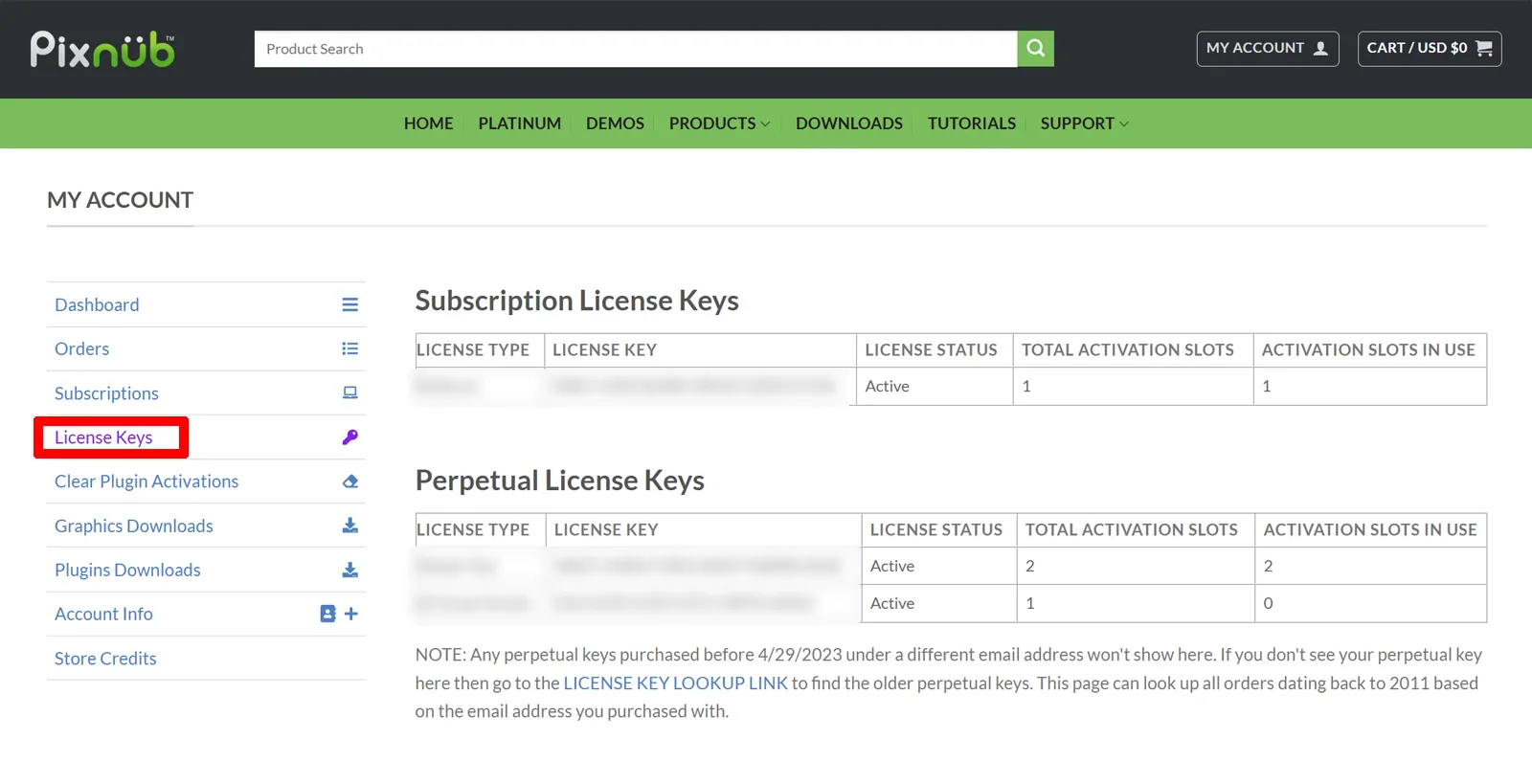Click the Pixnub logo

point(102,50)
